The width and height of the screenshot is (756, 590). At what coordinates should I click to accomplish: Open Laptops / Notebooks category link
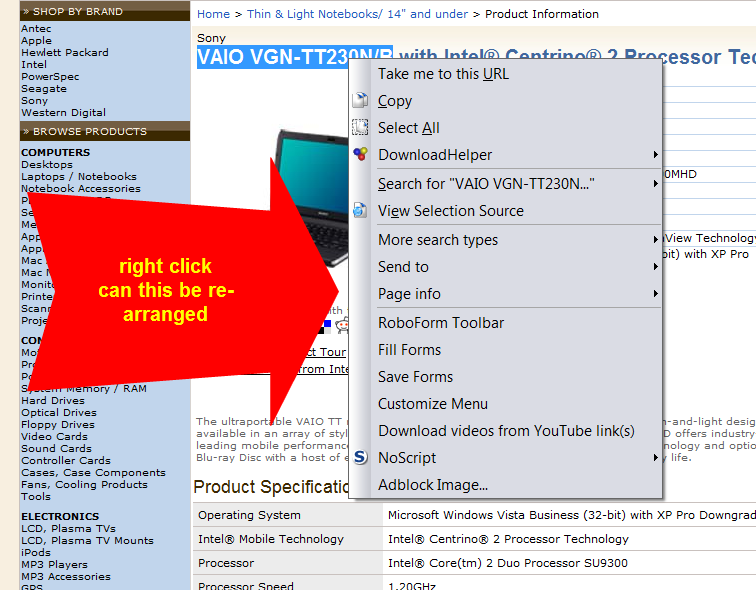click(x=79, y=176)
